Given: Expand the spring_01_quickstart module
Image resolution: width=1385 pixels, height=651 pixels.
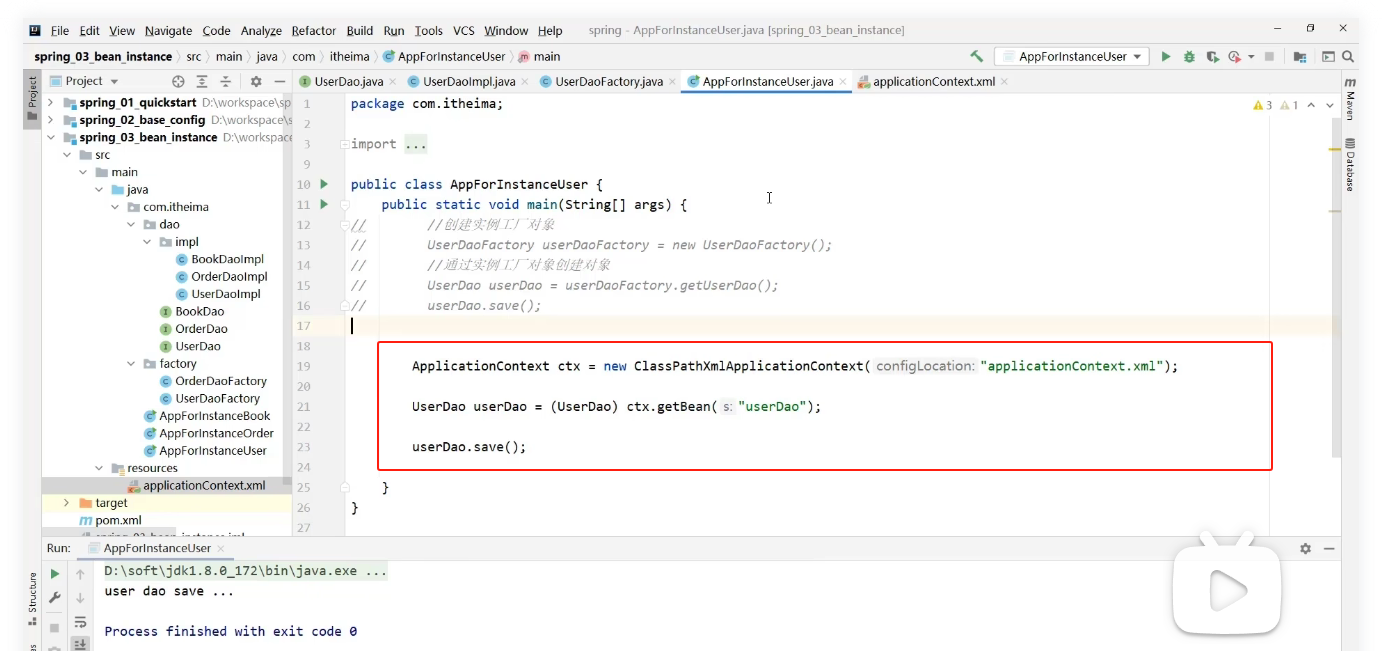Looking at the screenshot, I should (51, 103).
